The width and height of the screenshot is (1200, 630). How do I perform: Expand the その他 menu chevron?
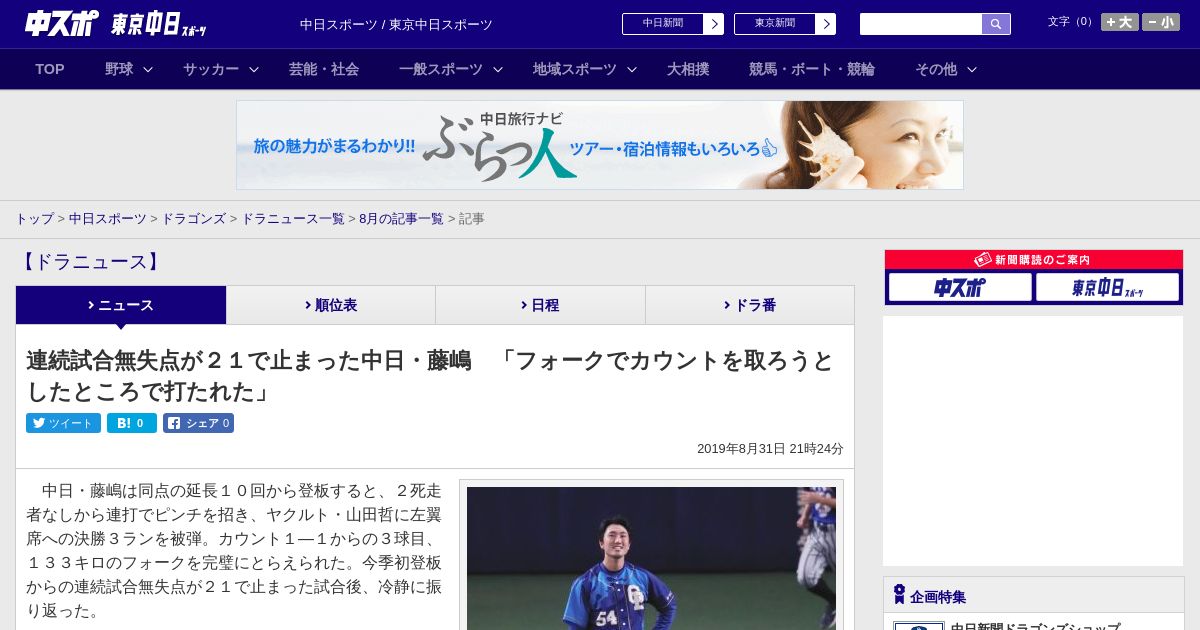pos(972,69)
